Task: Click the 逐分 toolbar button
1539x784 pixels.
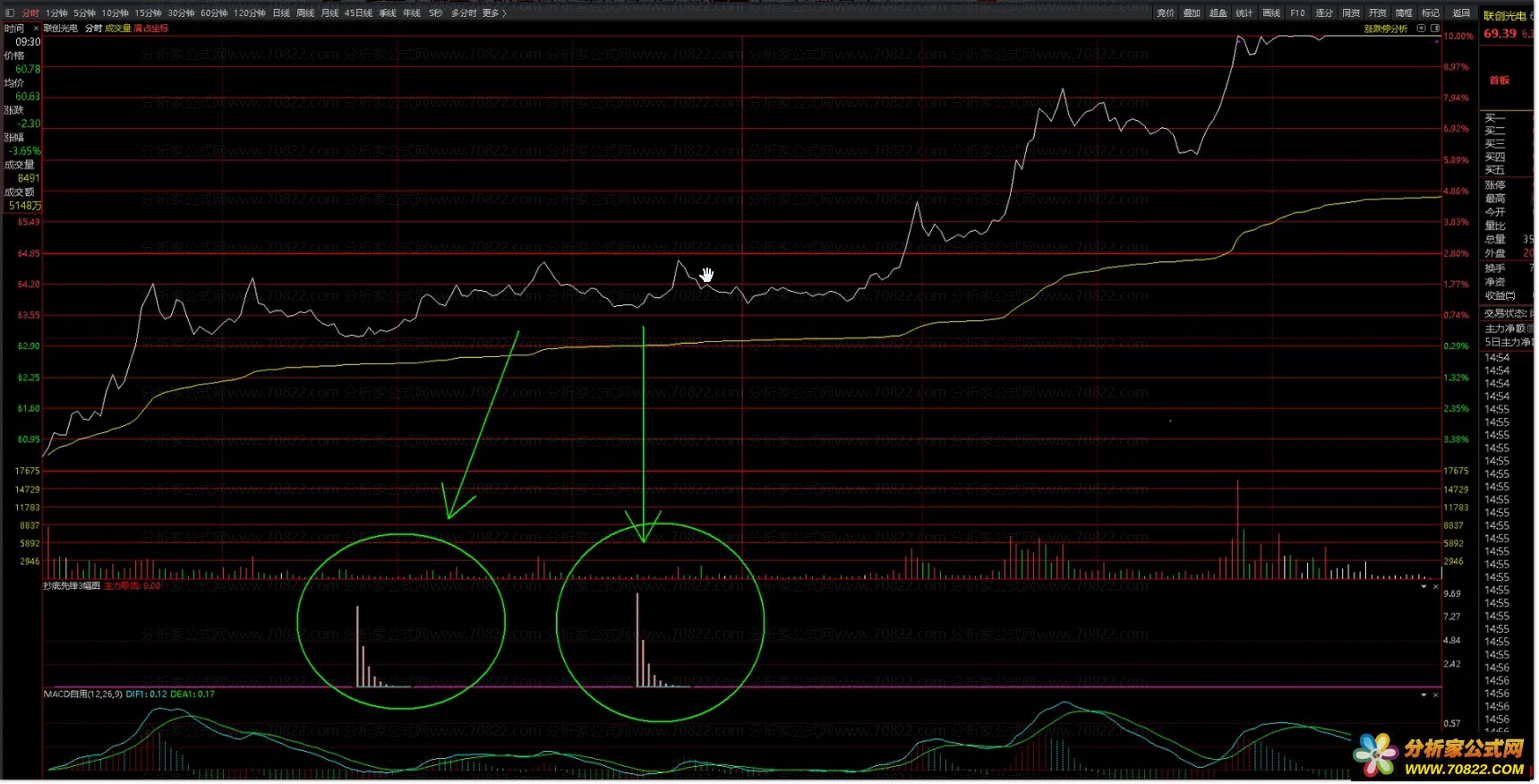Action: [x=1324, y=13]
